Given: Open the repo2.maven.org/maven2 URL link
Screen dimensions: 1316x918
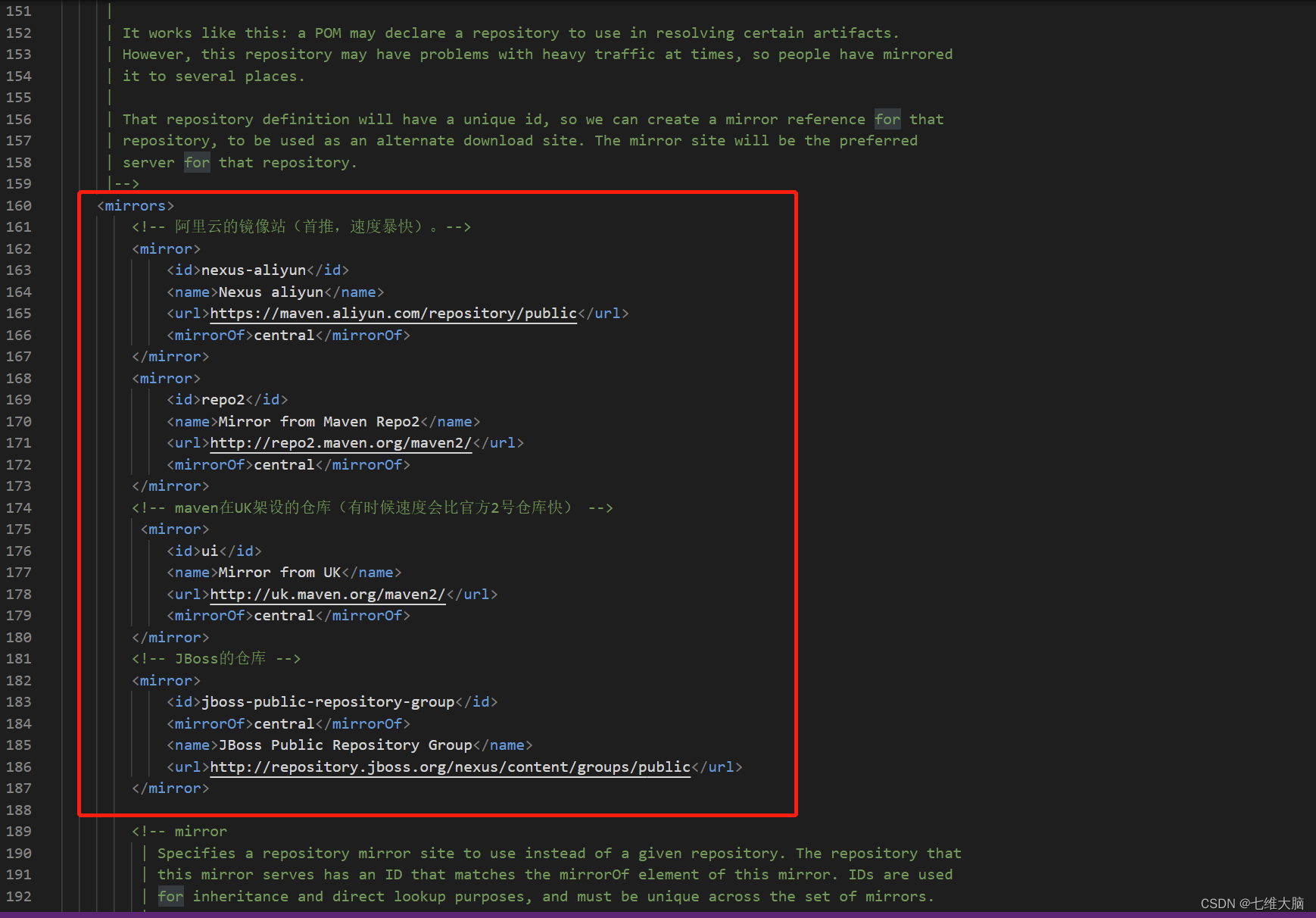Looking at the screenshot, I should tap(341, 443).
